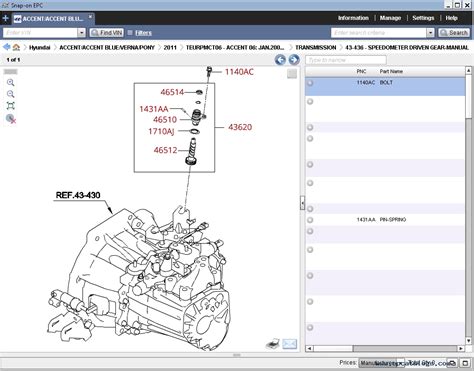
Task: Click the Search button
Action: [x=454, y=33]
